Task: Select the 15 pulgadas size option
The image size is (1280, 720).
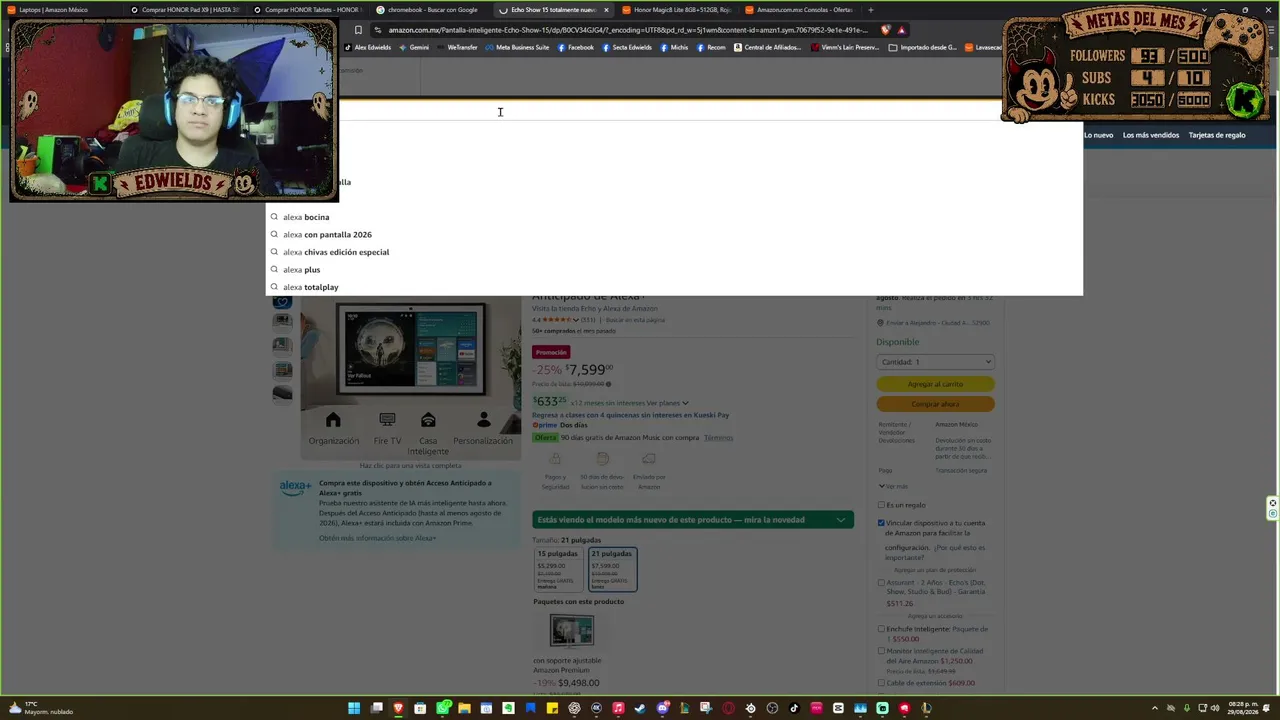Action: 557,569
